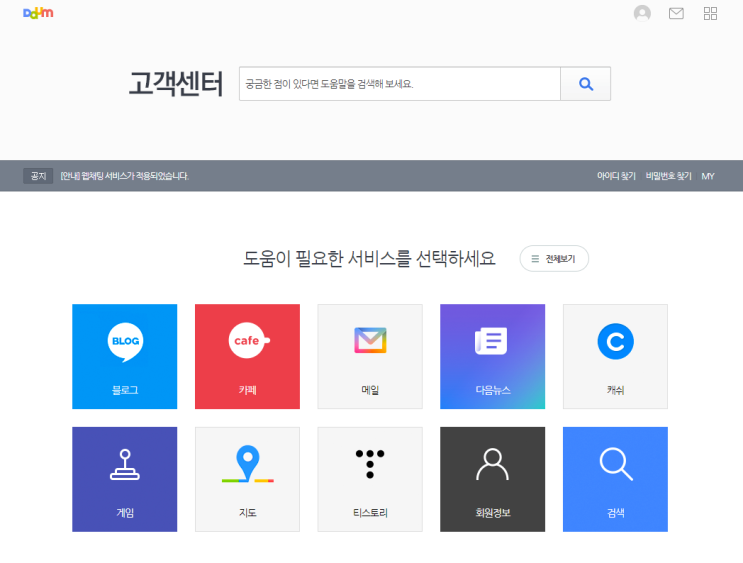Viewport: 743px width, 563px height.
Task: Select the 블로그 service tile
Action: 125,356
